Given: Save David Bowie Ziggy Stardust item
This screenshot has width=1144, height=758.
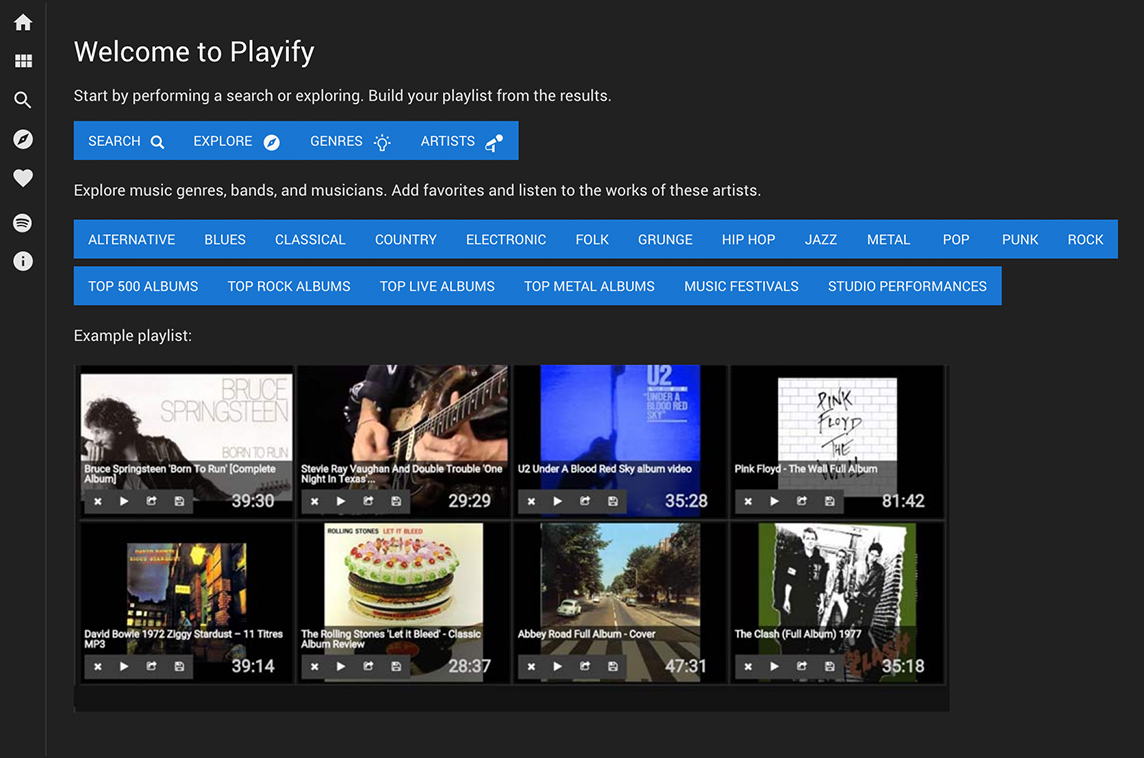Looking at the screenshot, I should point(179,666).
